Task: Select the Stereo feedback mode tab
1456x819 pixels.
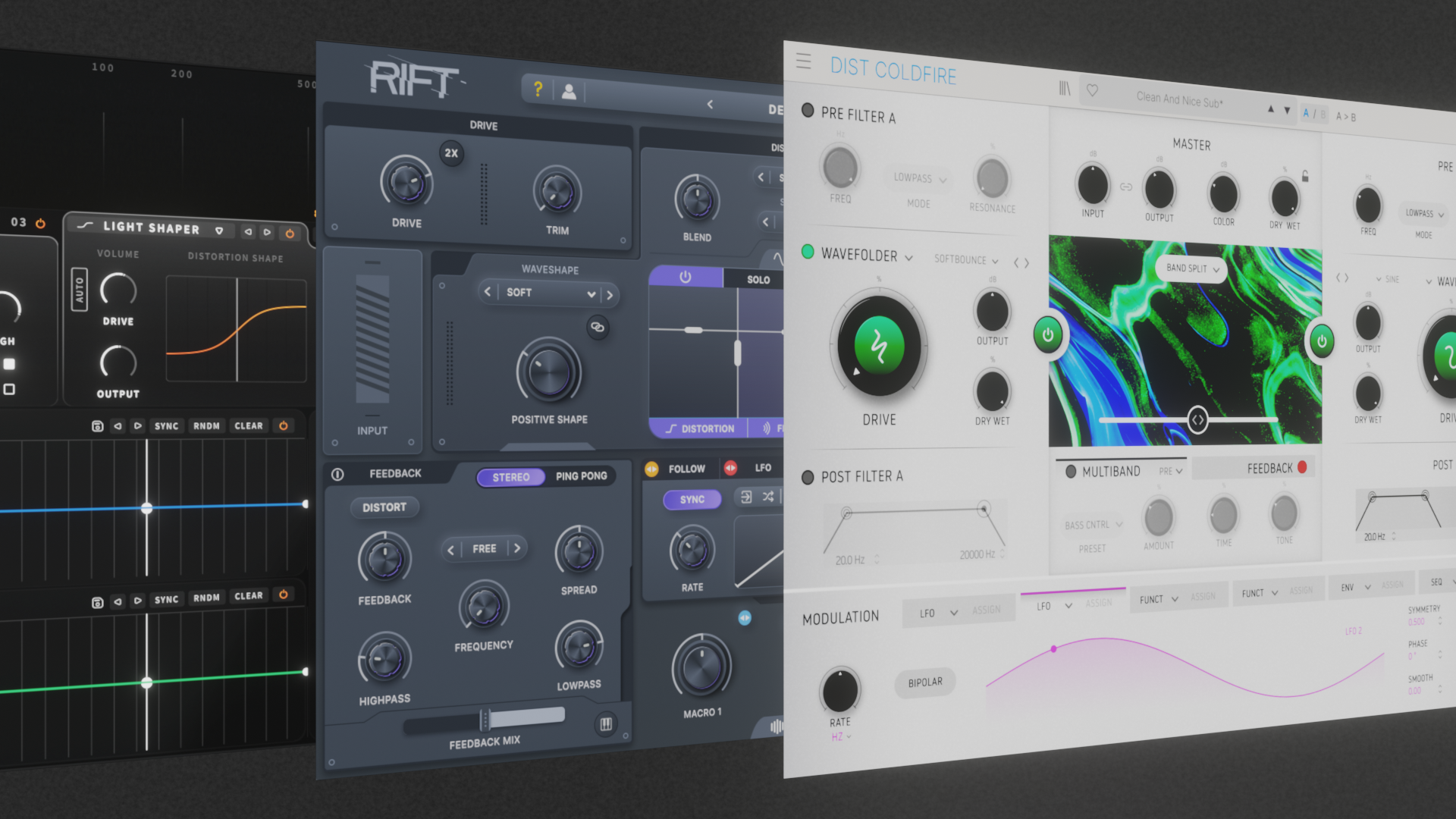Action: point(511,477)
